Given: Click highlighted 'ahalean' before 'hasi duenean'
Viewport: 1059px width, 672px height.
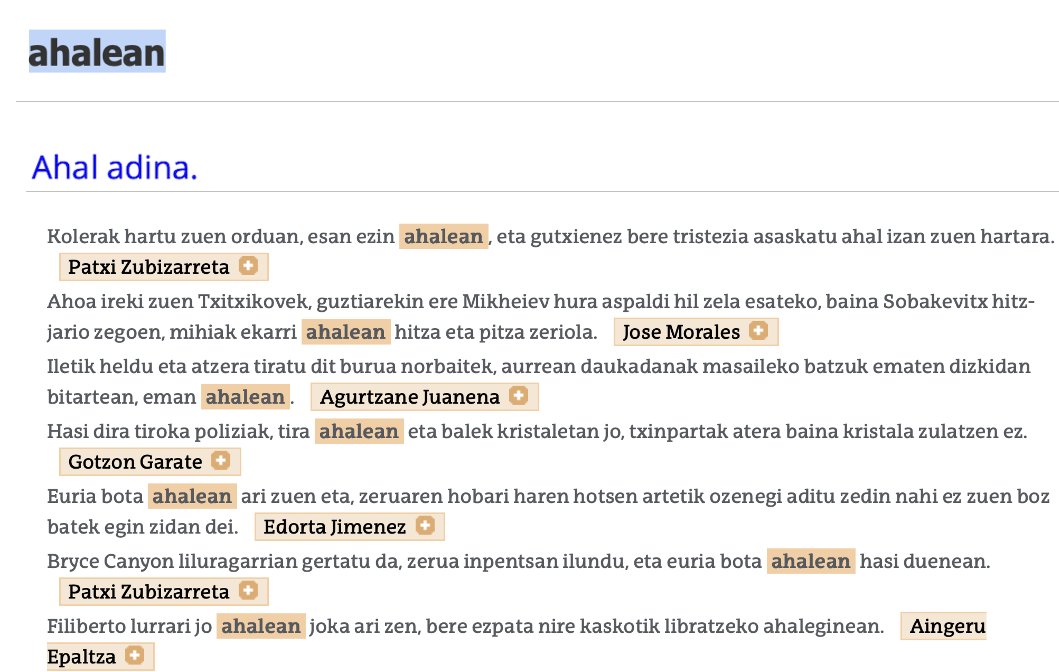Looking at the screenshot, I should 810,561.
